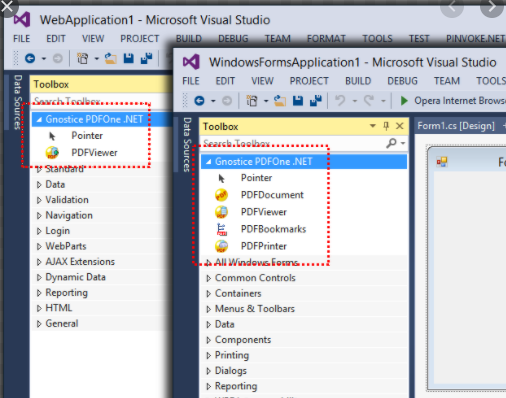Open PINVOKE.NET menu in WebApplication1
This screenshot has width=506, height=398.
coord(476,39)
